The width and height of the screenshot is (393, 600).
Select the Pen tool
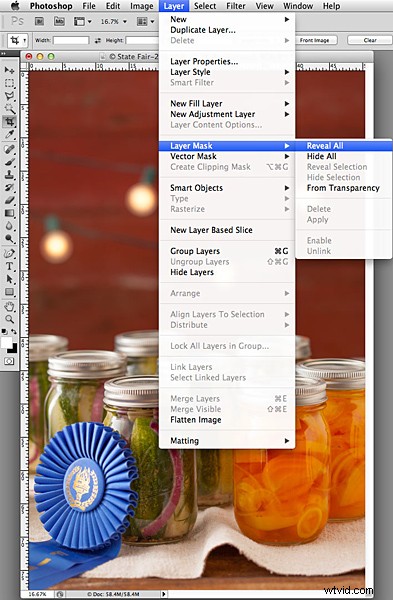[9, 253]
